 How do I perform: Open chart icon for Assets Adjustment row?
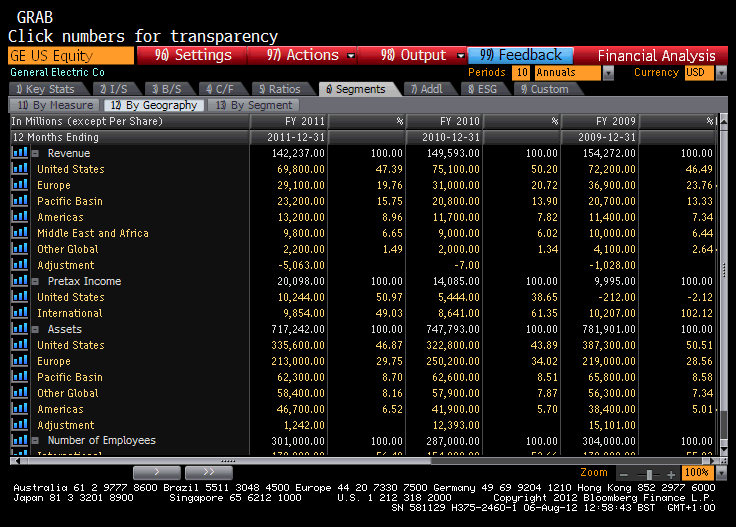pos(20,424)
